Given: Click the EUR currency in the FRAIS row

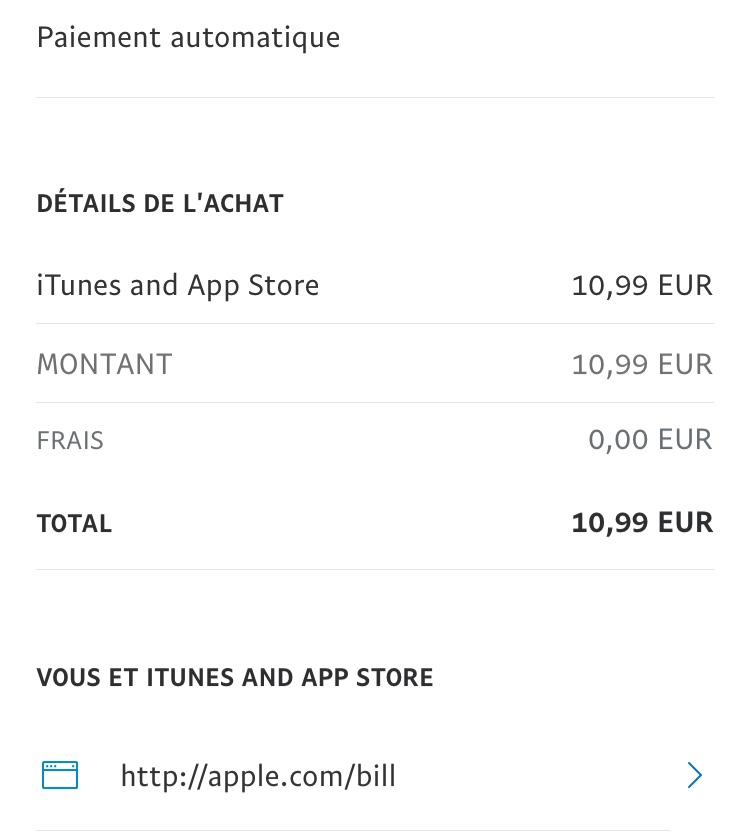Looking at the screenshot, I should pyautogui.click(x=685, y=440).
